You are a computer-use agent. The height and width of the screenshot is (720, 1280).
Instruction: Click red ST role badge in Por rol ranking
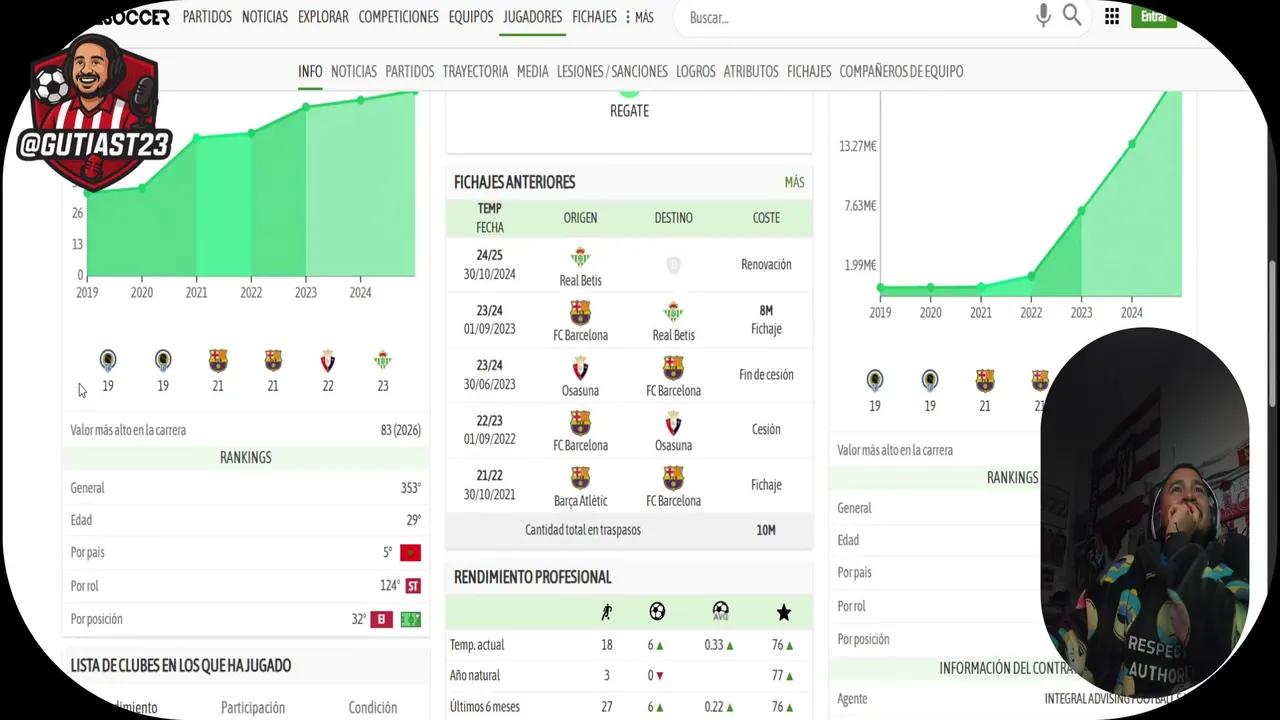click(413, 586)
